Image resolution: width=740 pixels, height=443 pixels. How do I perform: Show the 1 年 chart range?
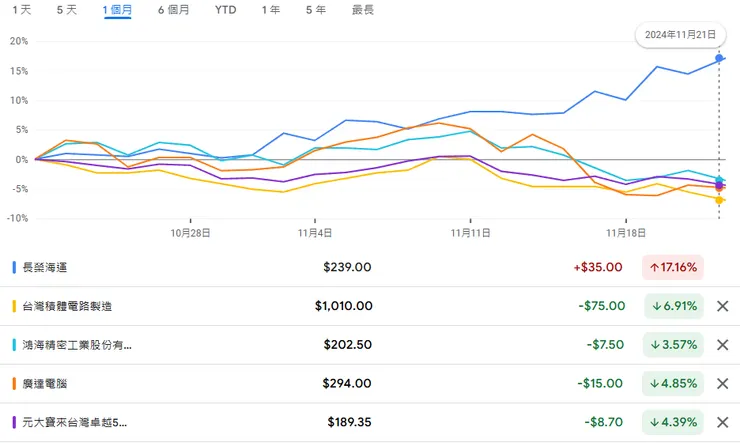point(270,9)
